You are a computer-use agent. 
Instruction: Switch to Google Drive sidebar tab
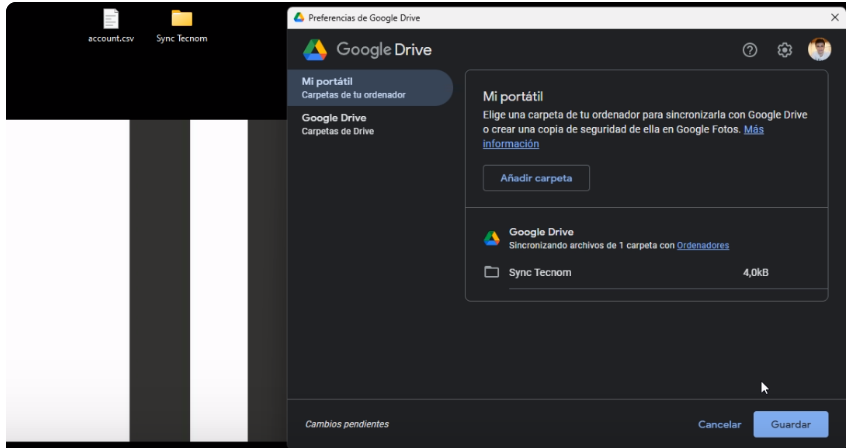click(370, 124)
